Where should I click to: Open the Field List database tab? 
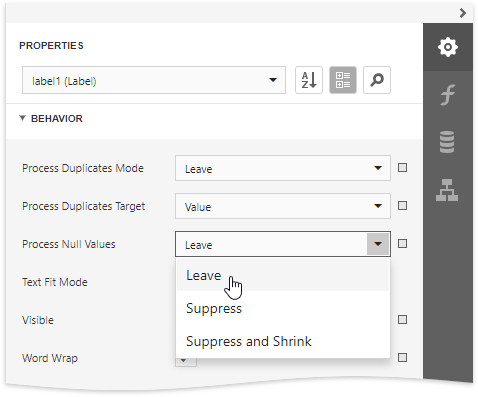[x=448, y=142]
